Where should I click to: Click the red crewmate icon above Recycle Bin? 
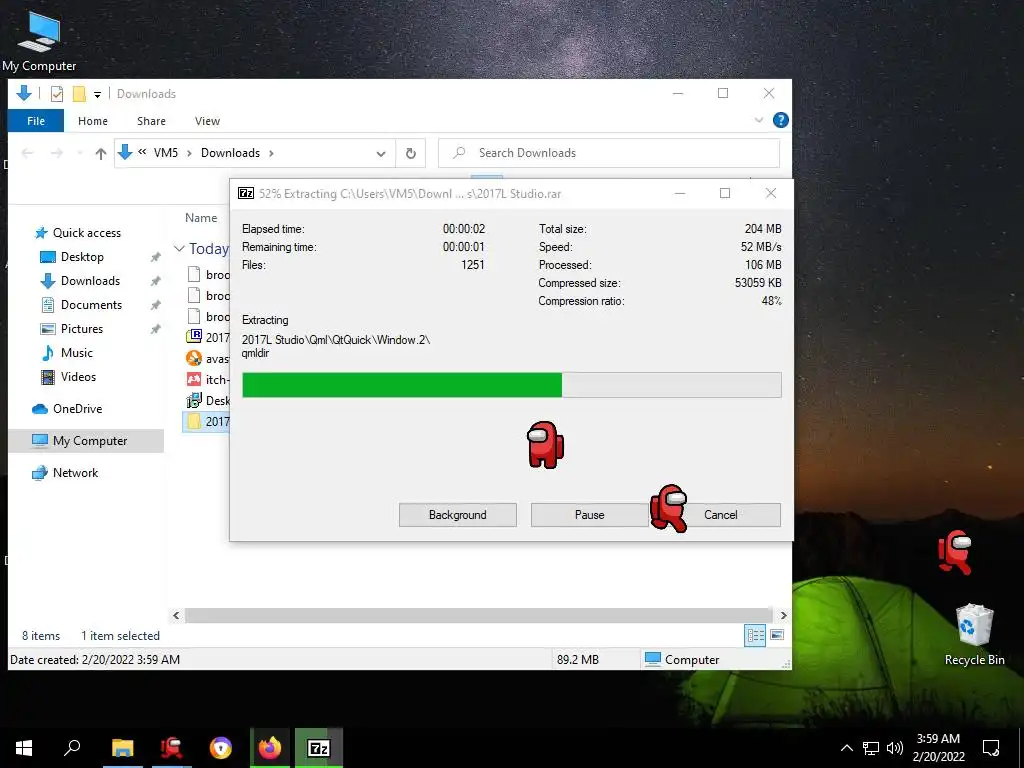955,552
